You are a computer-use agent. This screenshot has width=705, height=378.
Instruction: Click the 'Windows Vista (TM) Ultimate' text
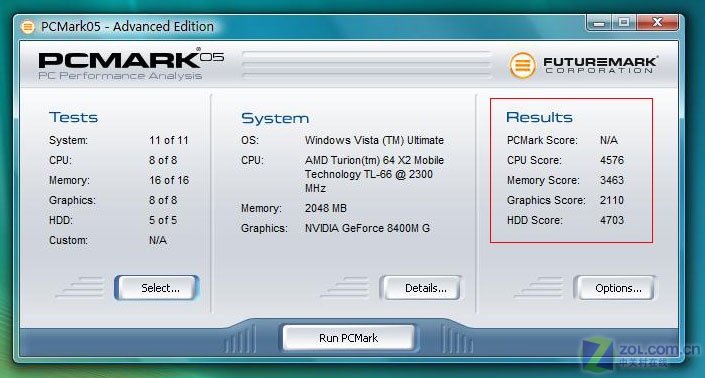click(374, 140)
